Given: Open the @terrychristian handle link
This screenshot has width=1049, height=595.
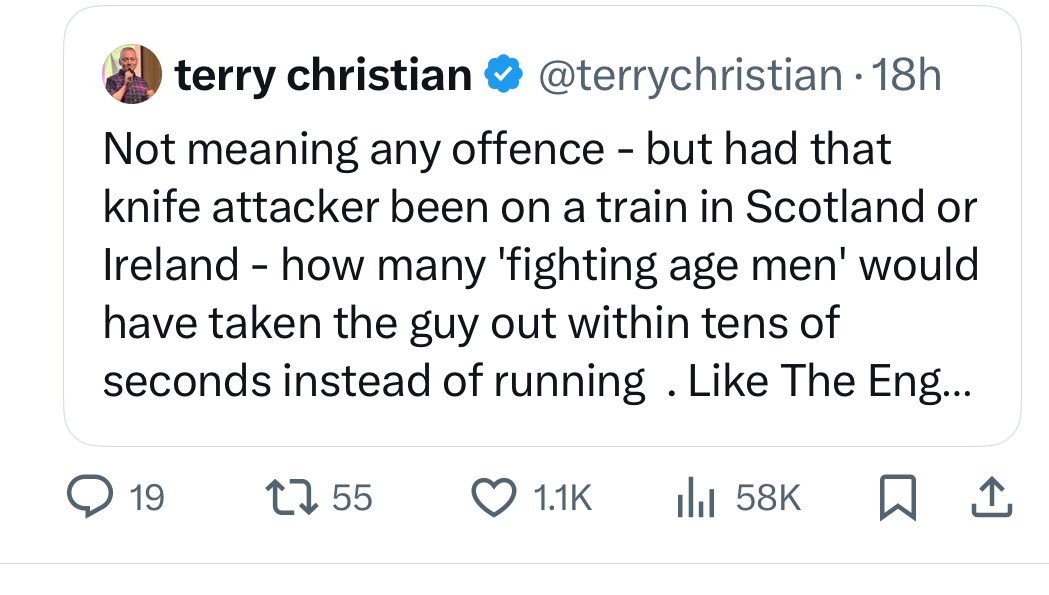Looking at the screenshot, I should coord(690,75).
